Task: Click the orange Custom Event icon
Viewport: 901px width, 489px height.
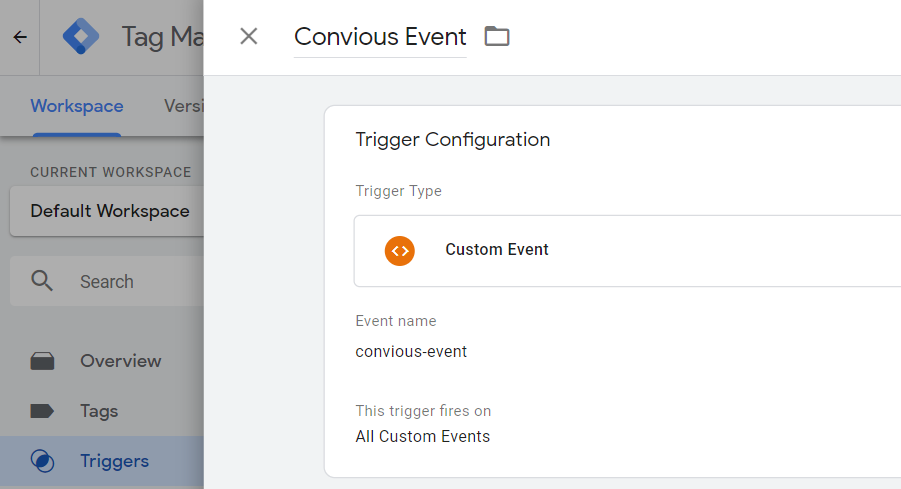Action: click(400, 250)
